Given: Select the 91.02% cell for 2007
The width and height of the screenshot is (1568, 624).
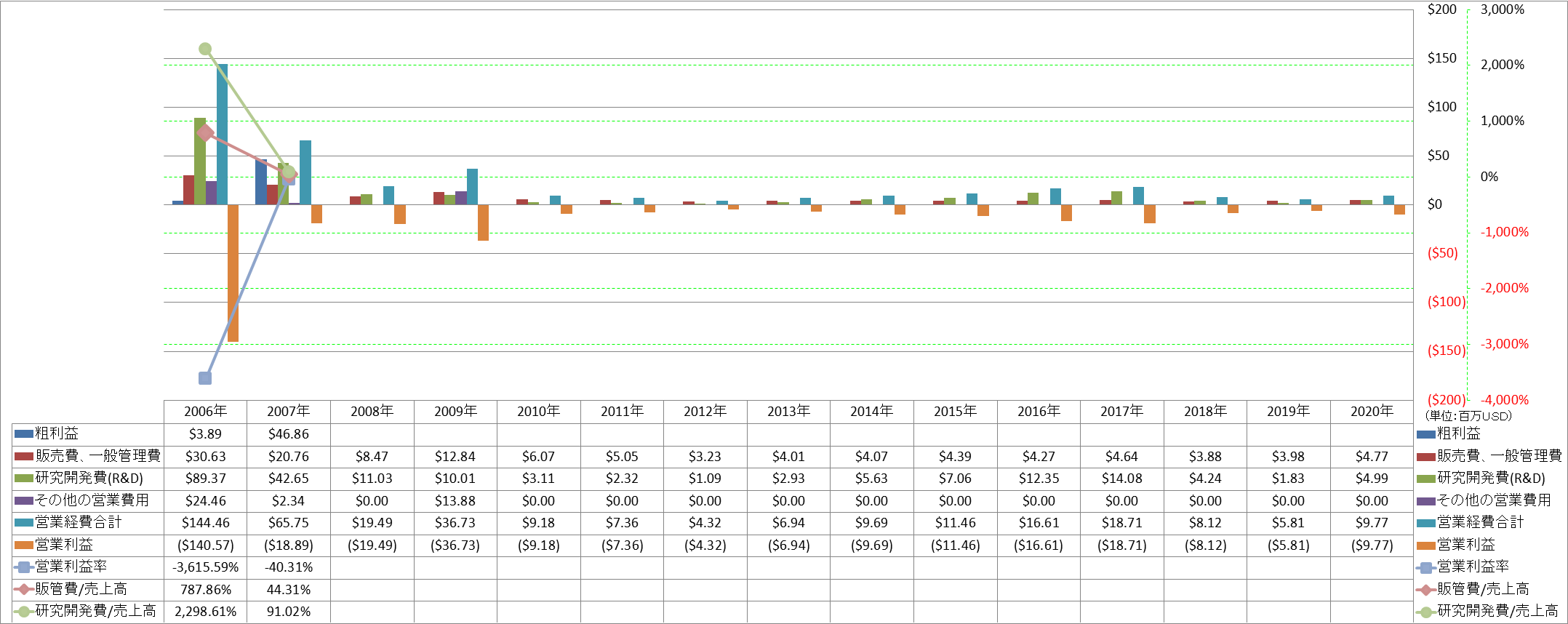Looking at the screenshot, I should (289, 611).
